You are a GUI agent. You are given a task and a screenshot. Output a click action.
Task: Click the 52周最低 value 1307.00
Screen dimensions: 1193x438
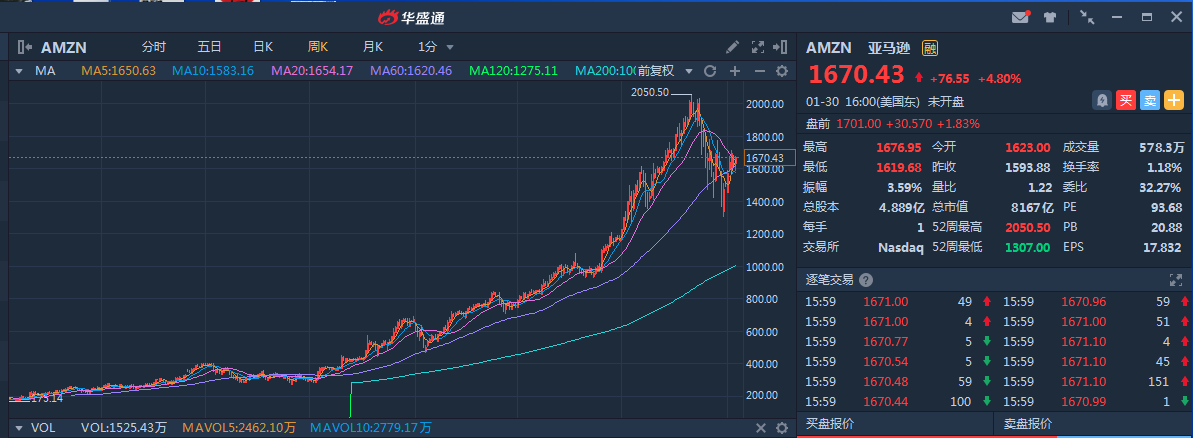(1027, 246)
